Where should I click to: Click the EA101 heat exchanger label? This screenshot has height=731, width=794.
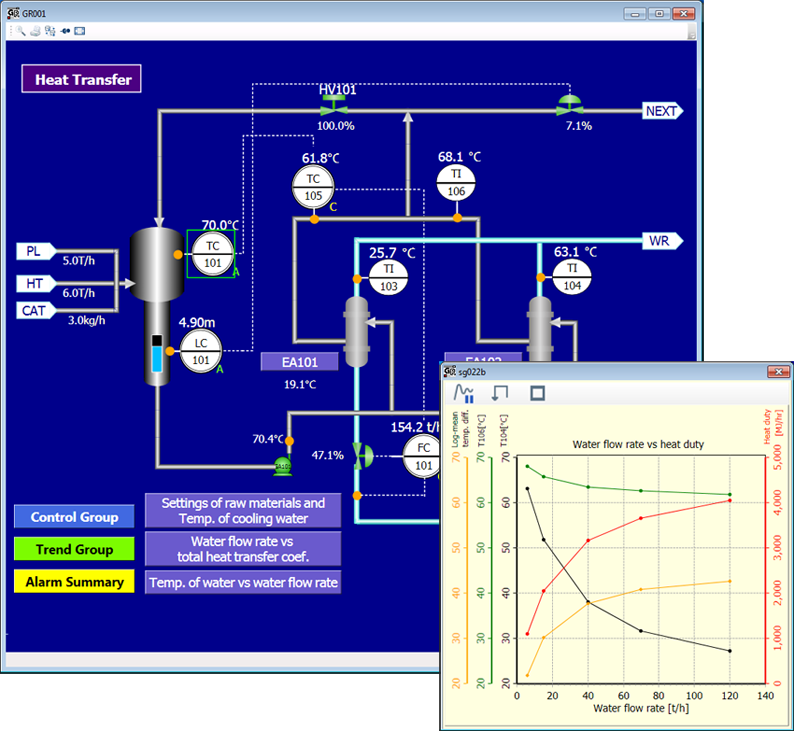pyautogui.click(x=298, y=361)
